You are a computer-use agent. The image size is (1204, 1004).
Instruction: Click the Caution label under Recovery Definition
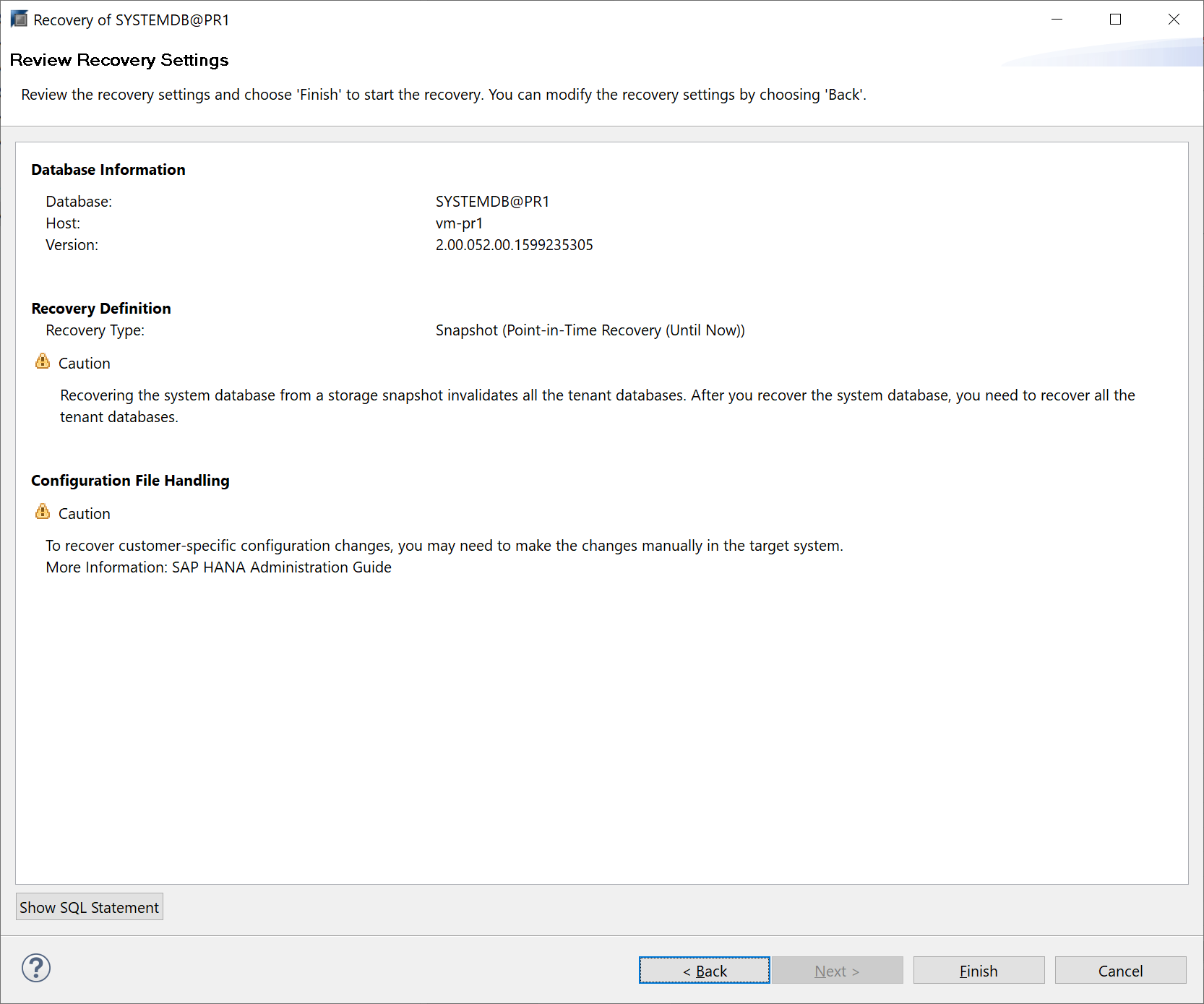[85, 364]
